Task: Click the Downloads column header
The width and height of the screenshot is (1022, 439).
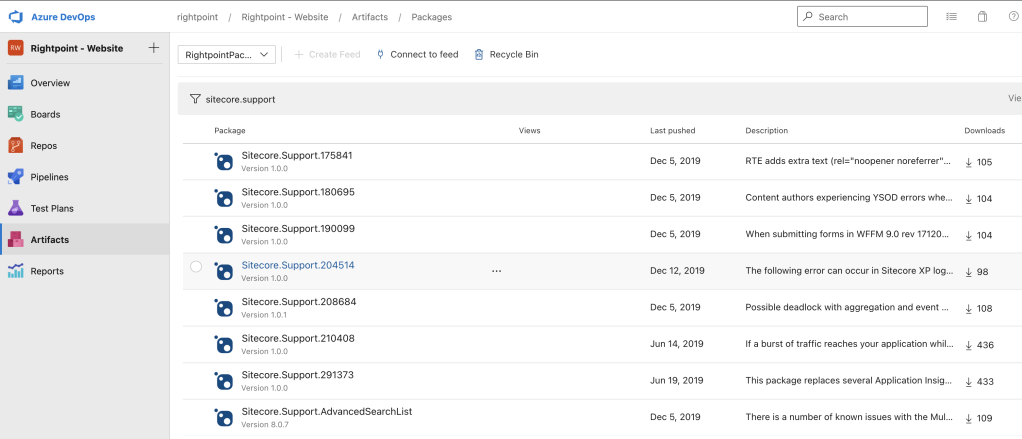Action: point(984,130)
